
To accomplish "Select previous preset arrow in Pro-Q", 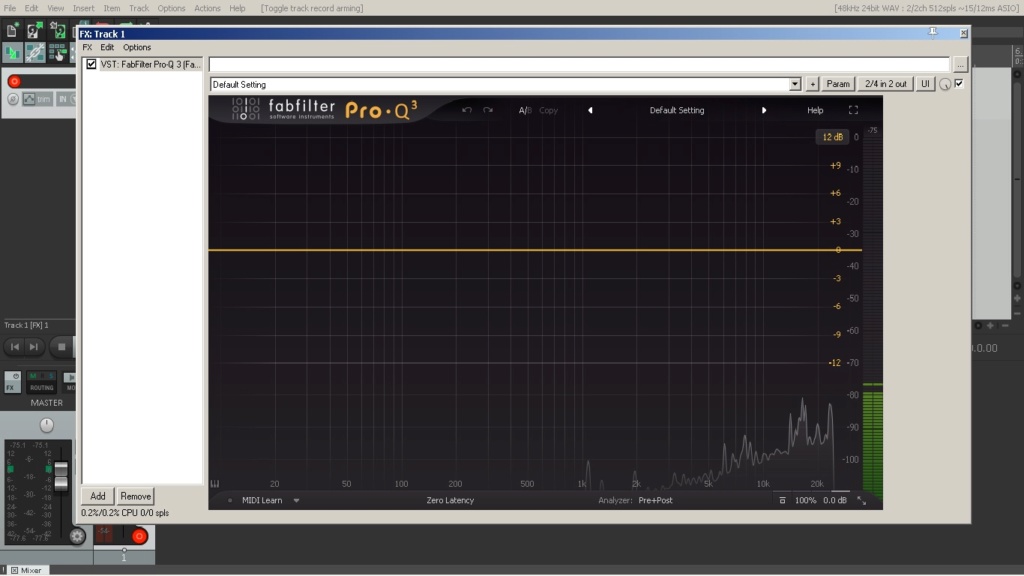I will [x=590, y=110].
